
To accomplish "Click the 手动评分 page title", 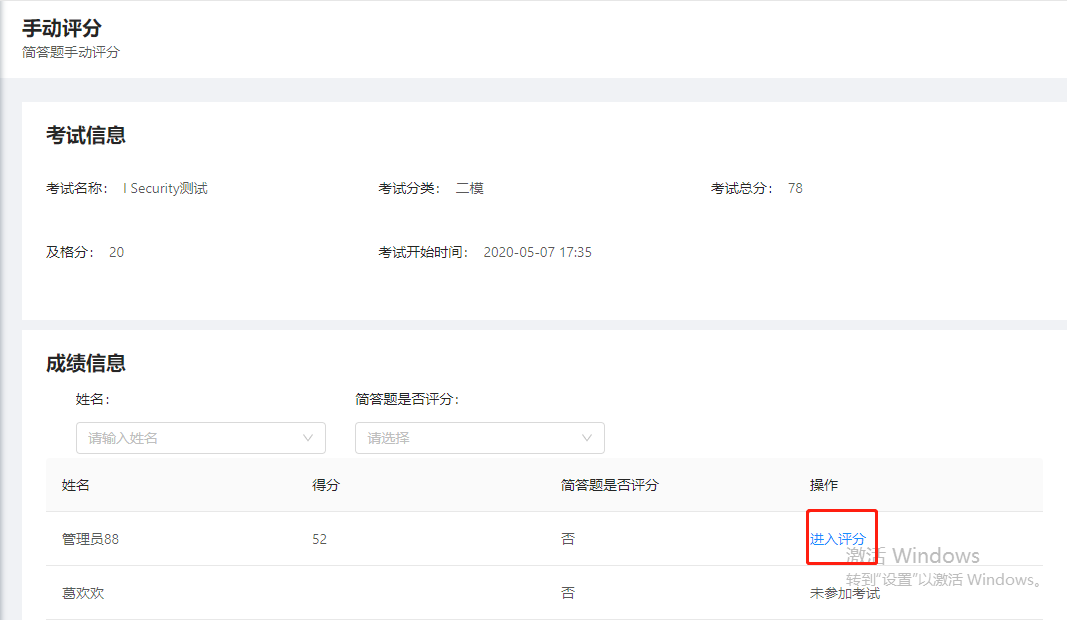I will [62, 29].
